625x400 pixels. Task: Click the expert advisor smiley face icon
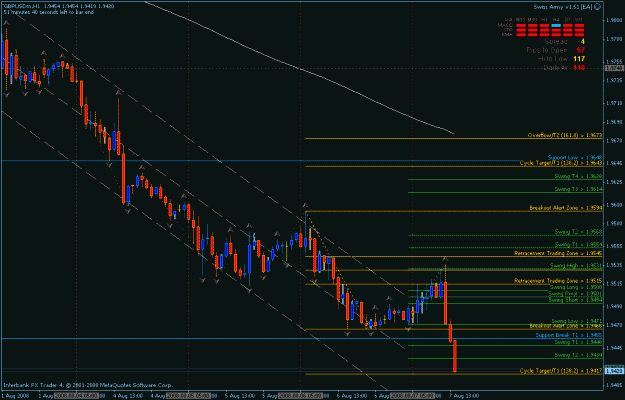[x=597, y=7]
